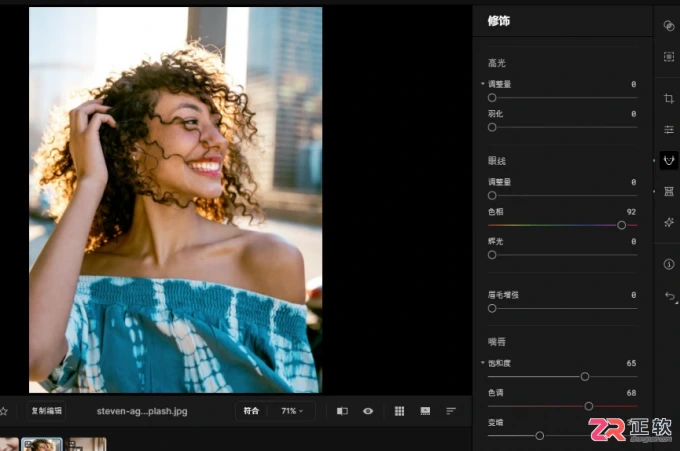This screenshot has height=451, width=680.
Task: Select the first partially visible filmstrip thumbnail
Action: 9,444
